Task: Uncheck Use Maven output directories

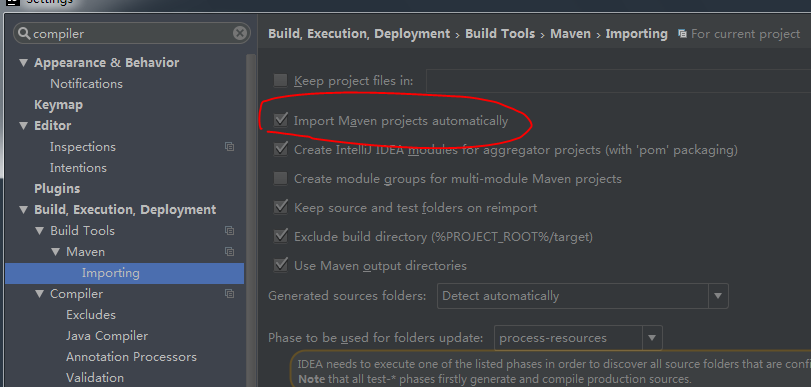Action: 280,265
